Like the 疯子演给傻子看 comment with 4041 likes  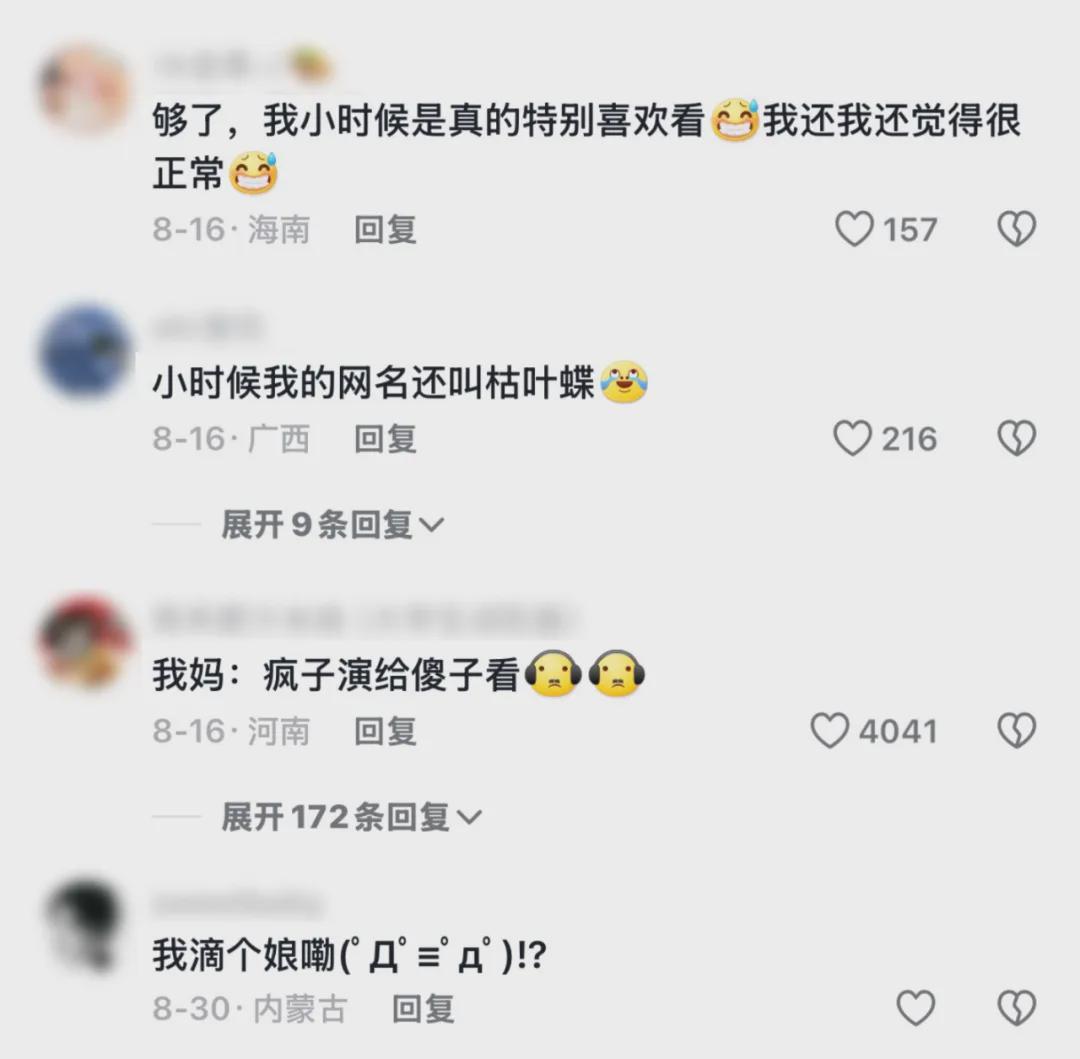click(829, 731)
